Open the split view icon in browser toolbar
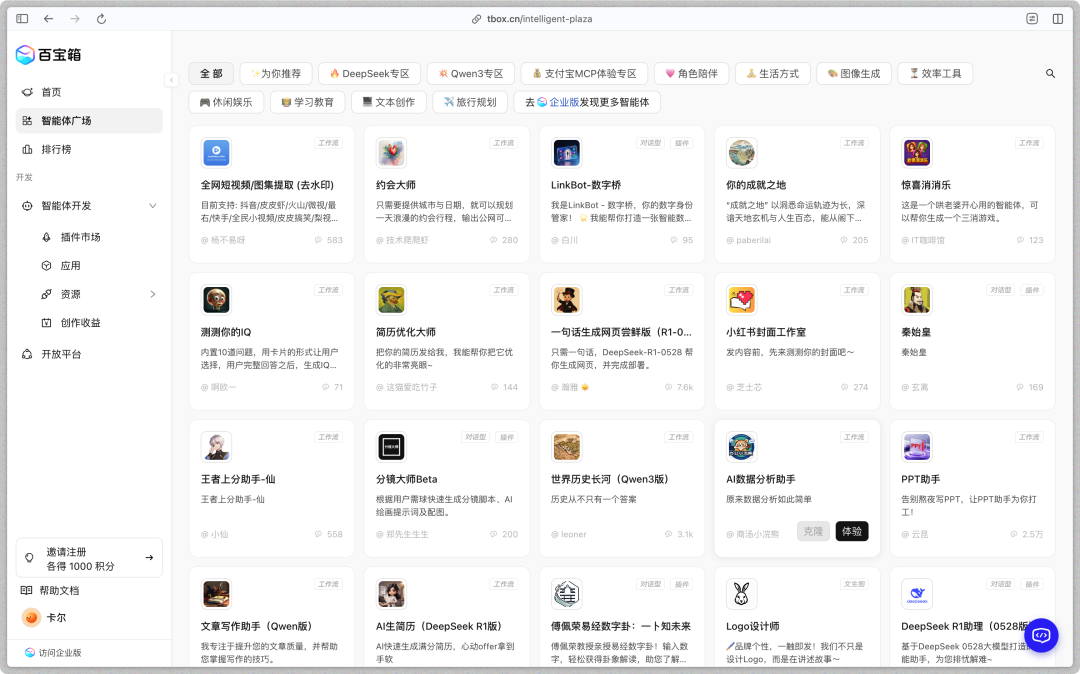The image size is (1080, 674). pos(1058,19)
